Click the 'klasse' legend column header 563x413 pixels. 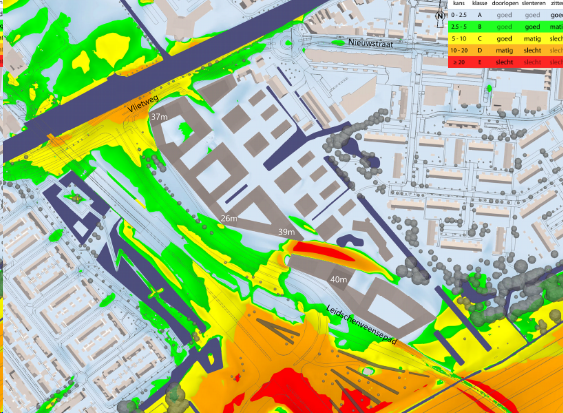pyautogui.click(x=480, y=3)
